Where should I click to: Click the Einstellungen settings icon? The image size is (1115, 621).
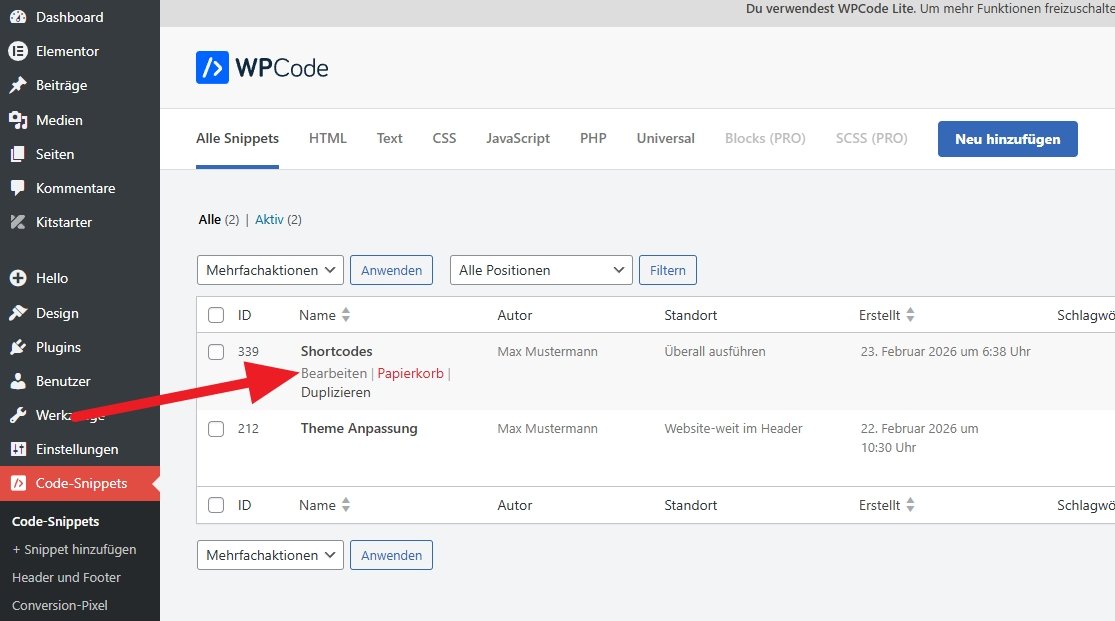17,449
